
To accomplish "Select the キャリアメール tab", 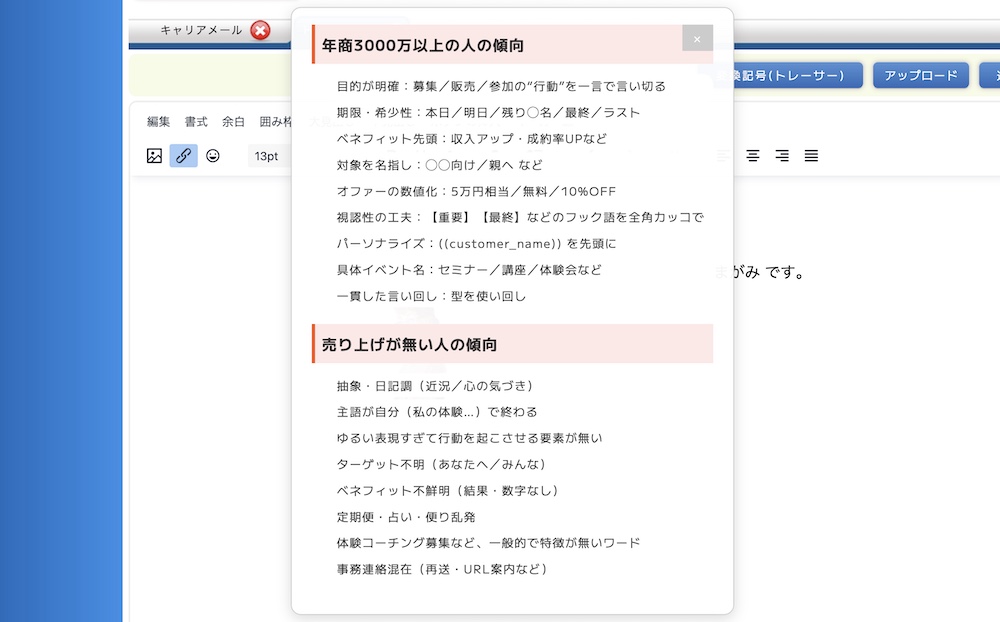I will [201, 31].
